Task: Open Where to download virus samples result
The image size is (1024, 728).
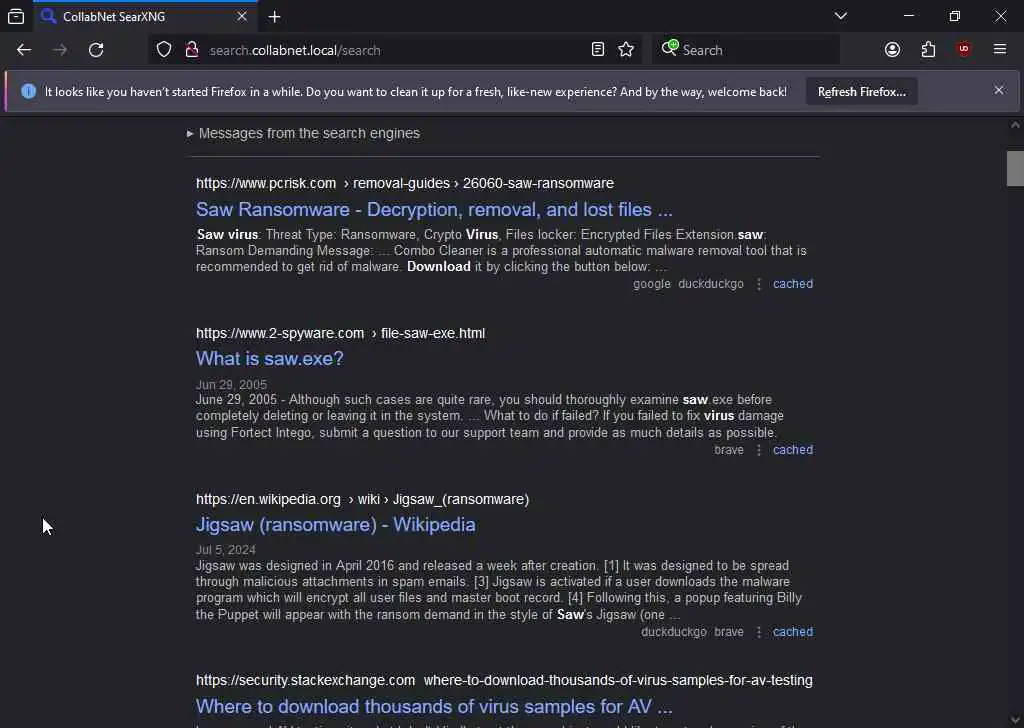Action: pyautogui.click(x=434, y=706)
